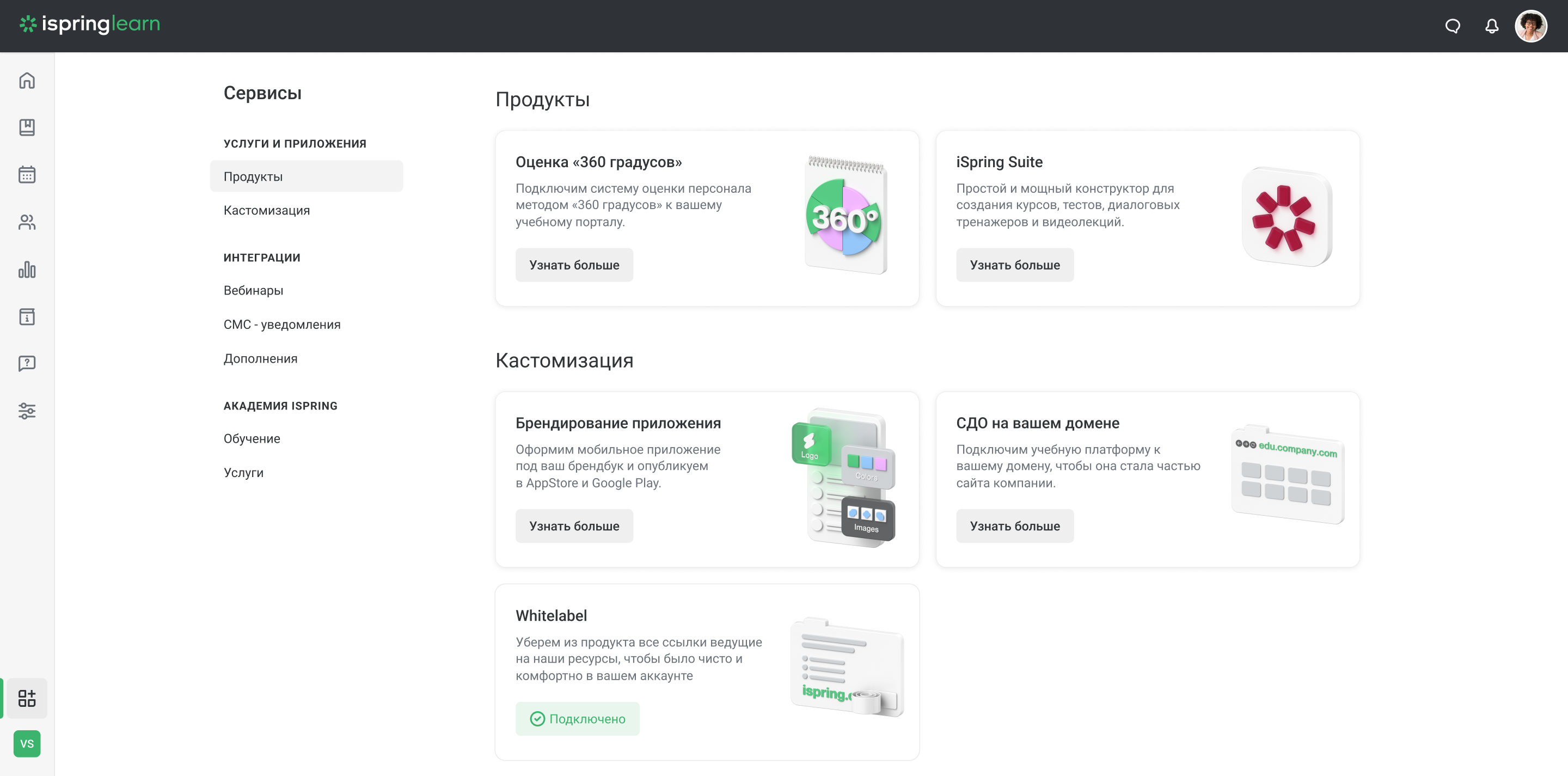1568x776 pixels.
Task: Click the users/people icon in sidebar
Action: pos(27,222)
